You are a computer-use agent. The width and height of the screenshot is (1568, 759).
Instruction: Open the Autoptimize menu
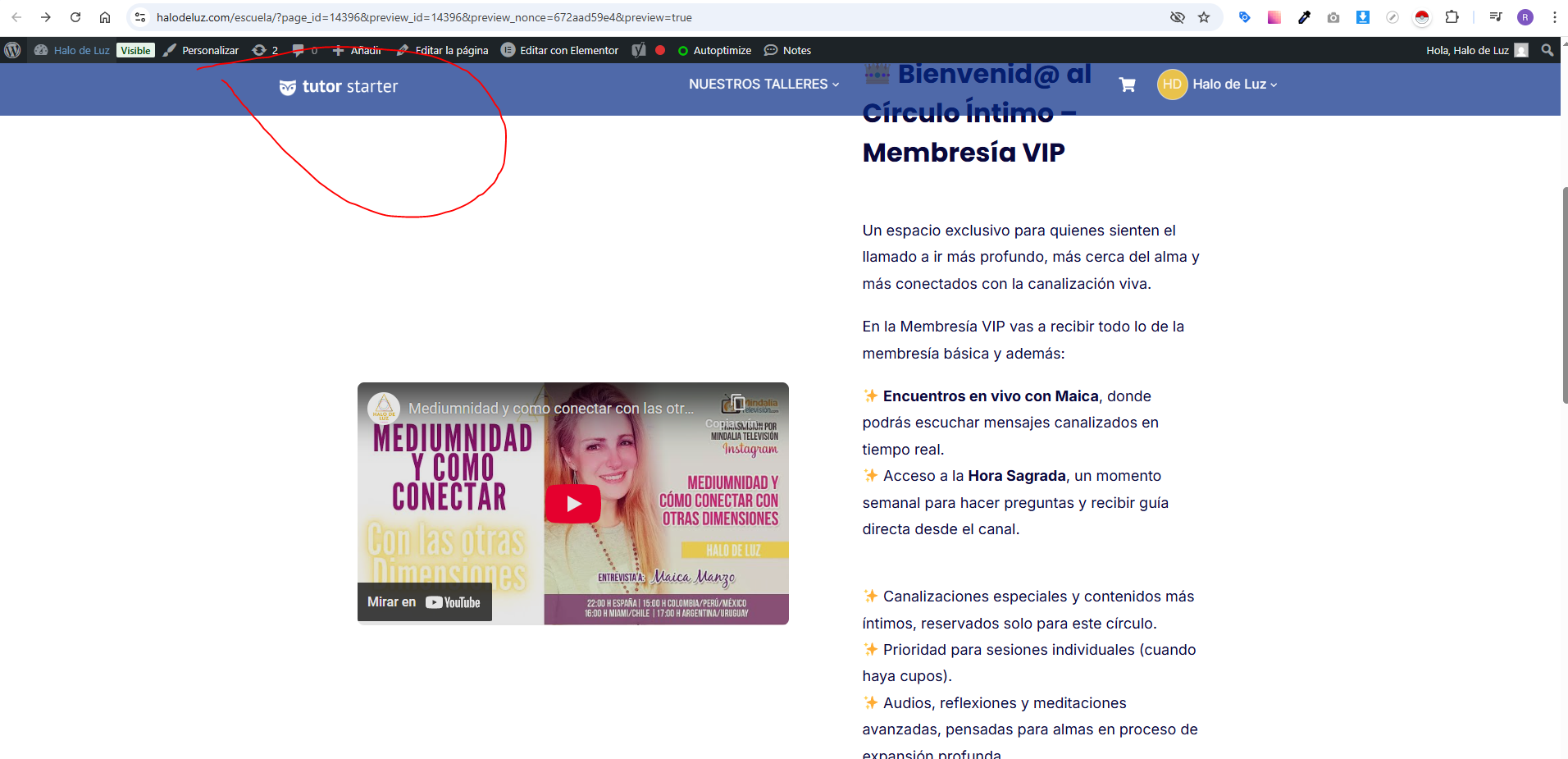(714, 50)
